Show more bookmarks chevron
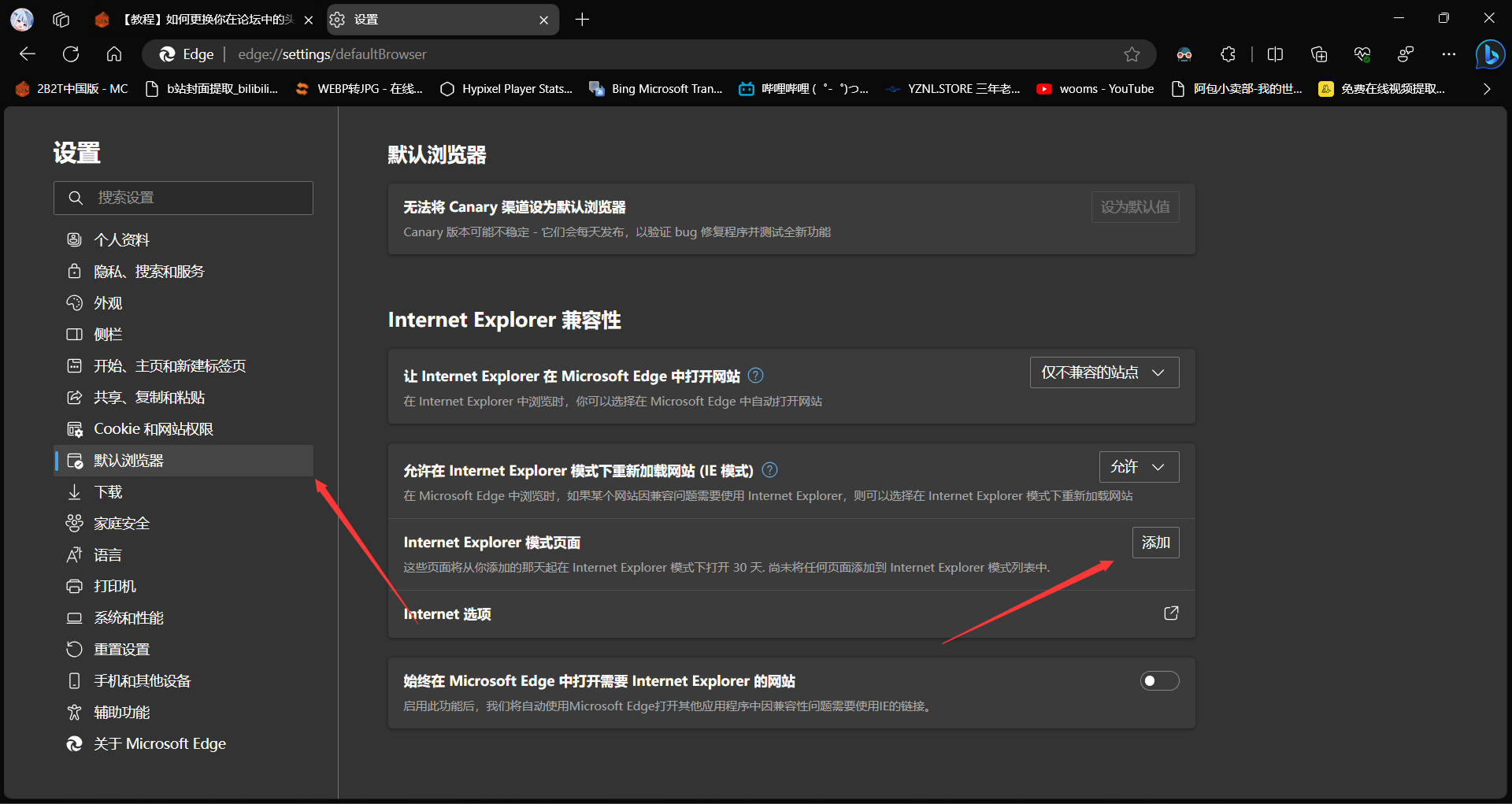The image size is (1512, 804). click(1487, 89)
